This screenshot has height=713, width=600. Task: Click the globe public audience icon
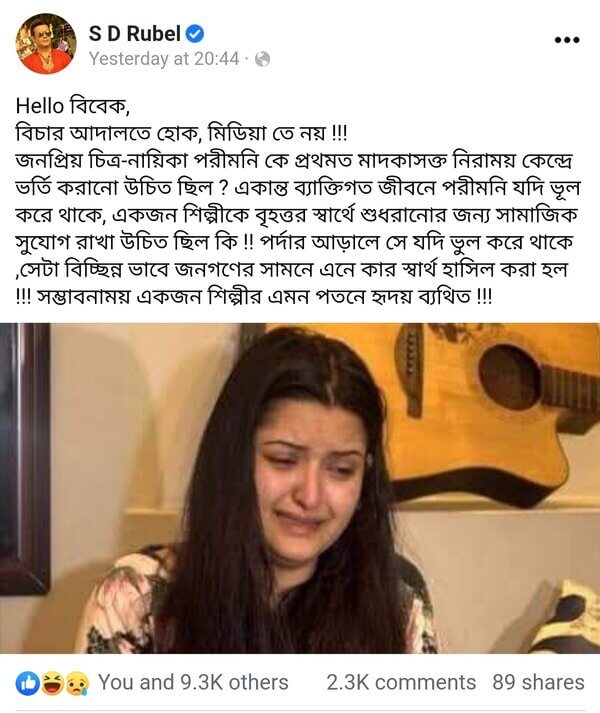coord(262,59)
